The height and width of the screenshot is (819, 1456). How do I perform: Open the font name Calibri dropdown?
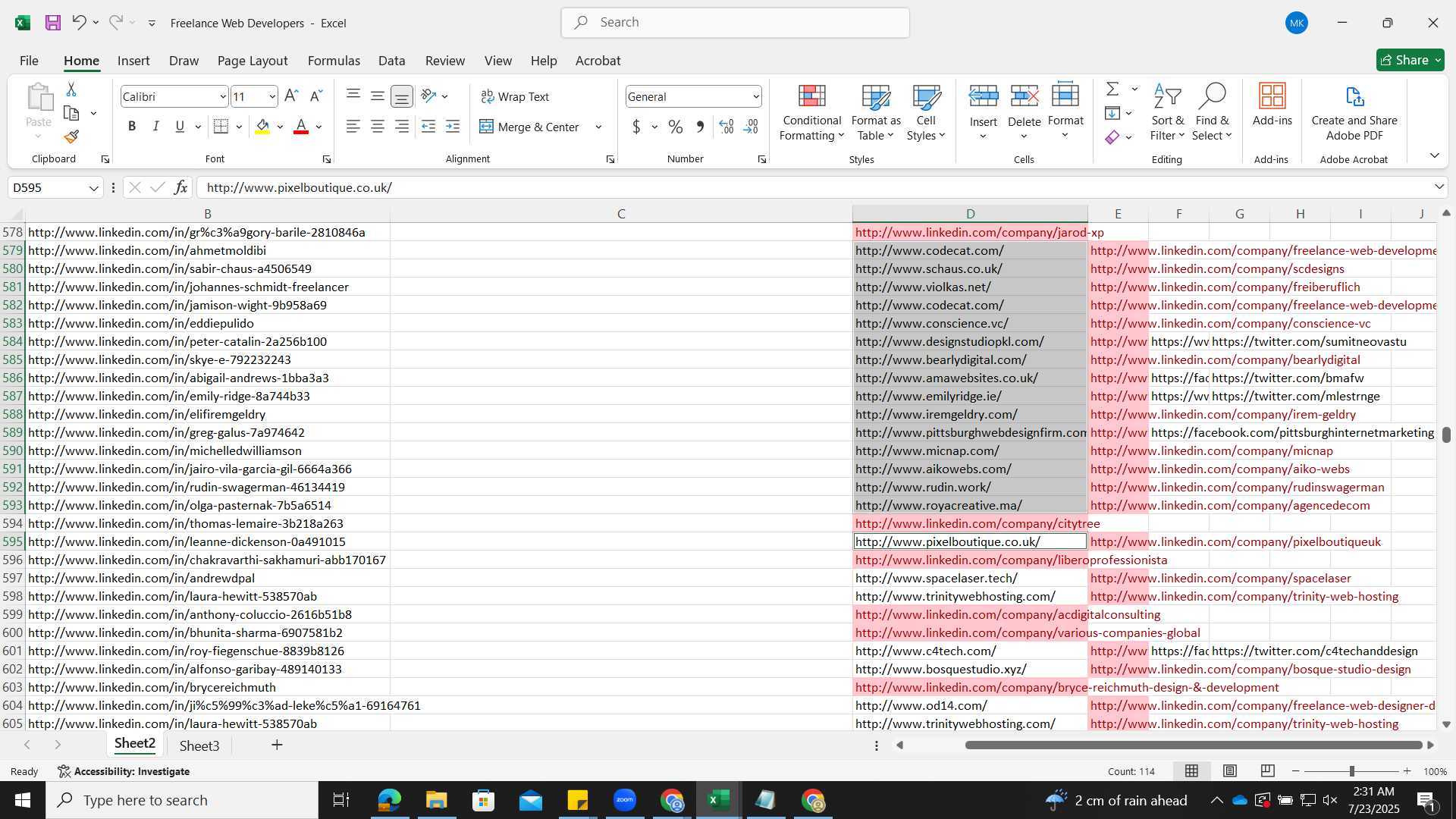pyautogui.click(x=223, y=96)
